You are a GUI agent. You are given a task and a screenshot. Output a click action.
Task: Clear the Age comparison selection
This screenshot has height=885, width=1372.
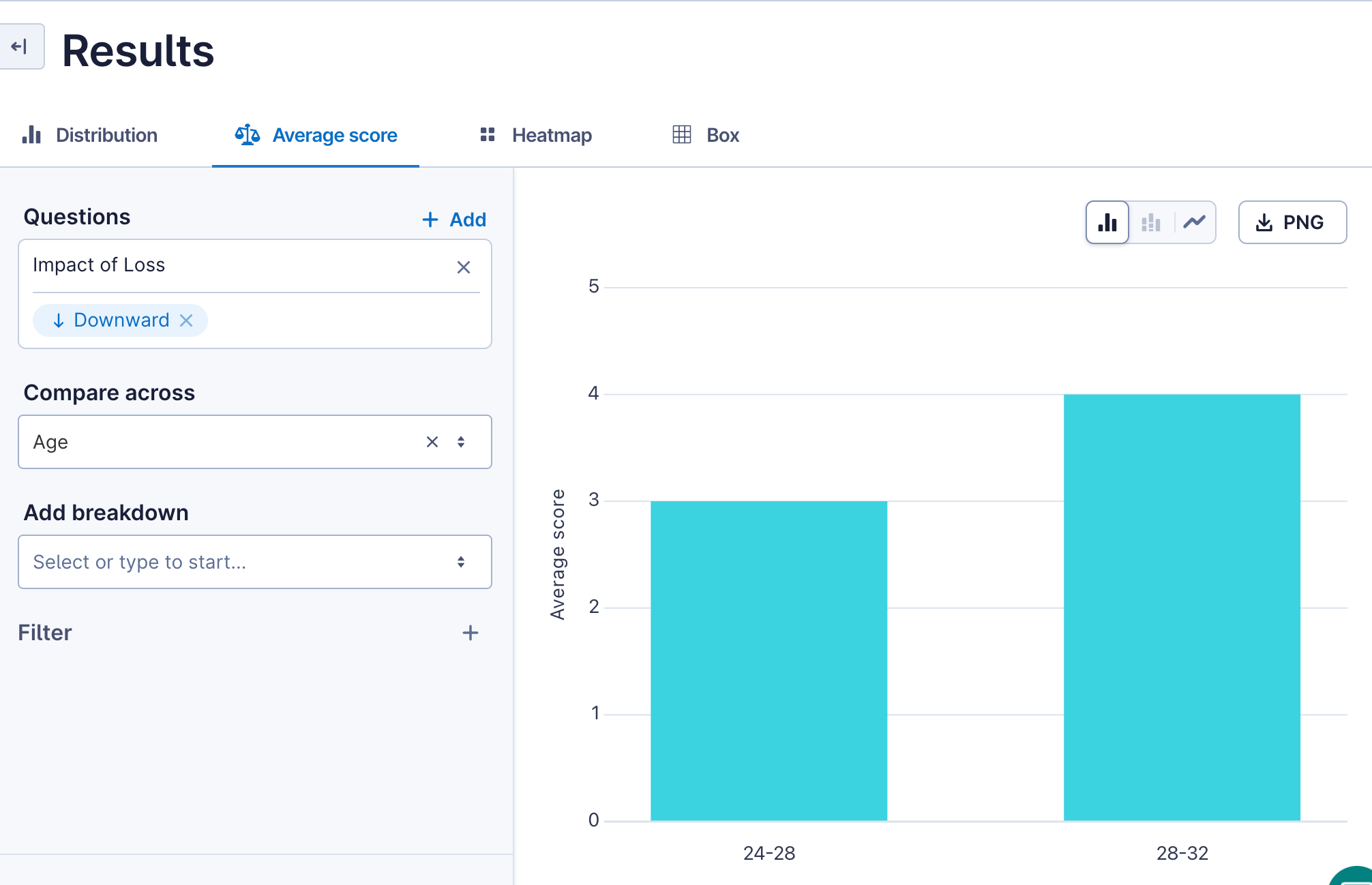pyautogui.click(x=432, y=442)
